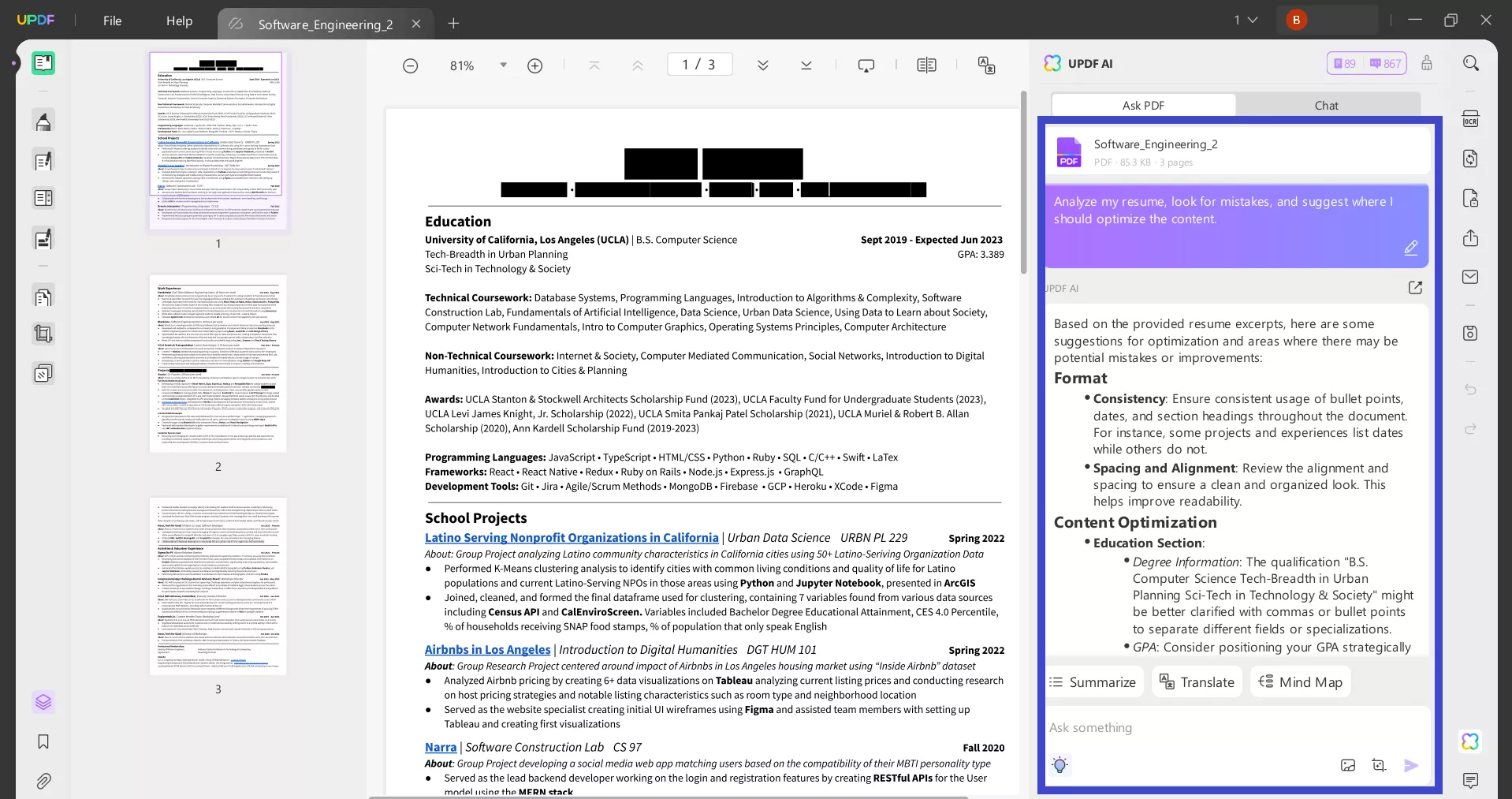Focus the Ask something input box
The height and width of the screenshot is (799, 1512).
click(x=1238, y=728)
